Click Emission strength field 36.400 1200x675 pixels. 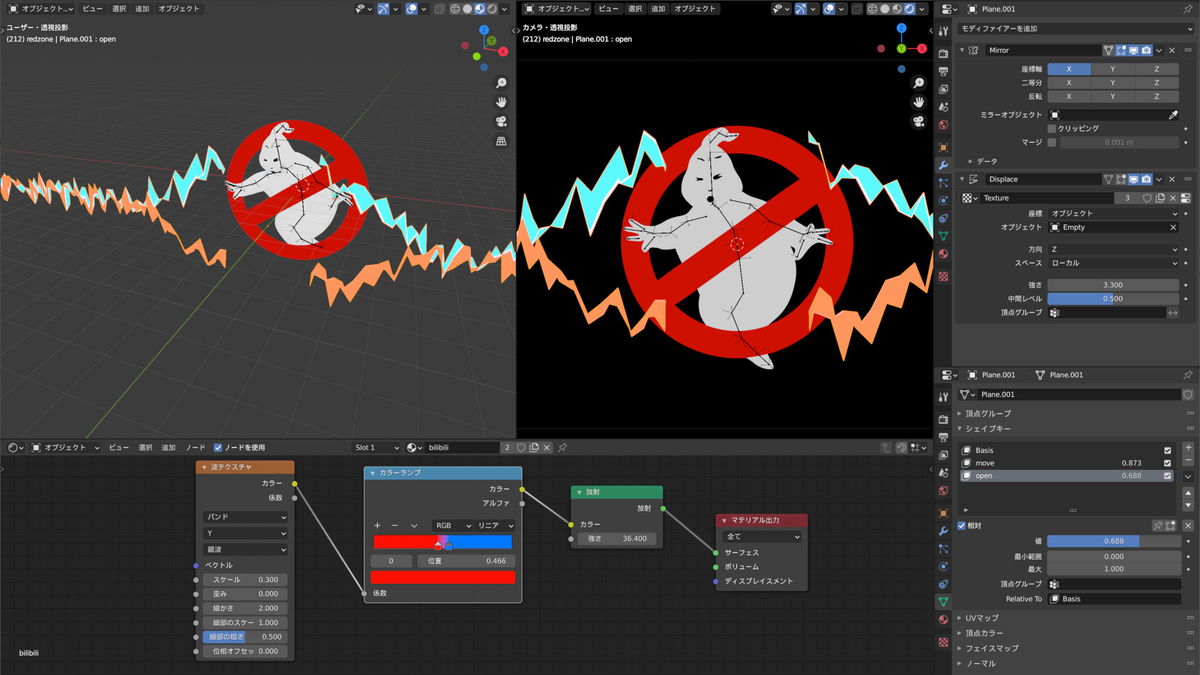[615, 538]
